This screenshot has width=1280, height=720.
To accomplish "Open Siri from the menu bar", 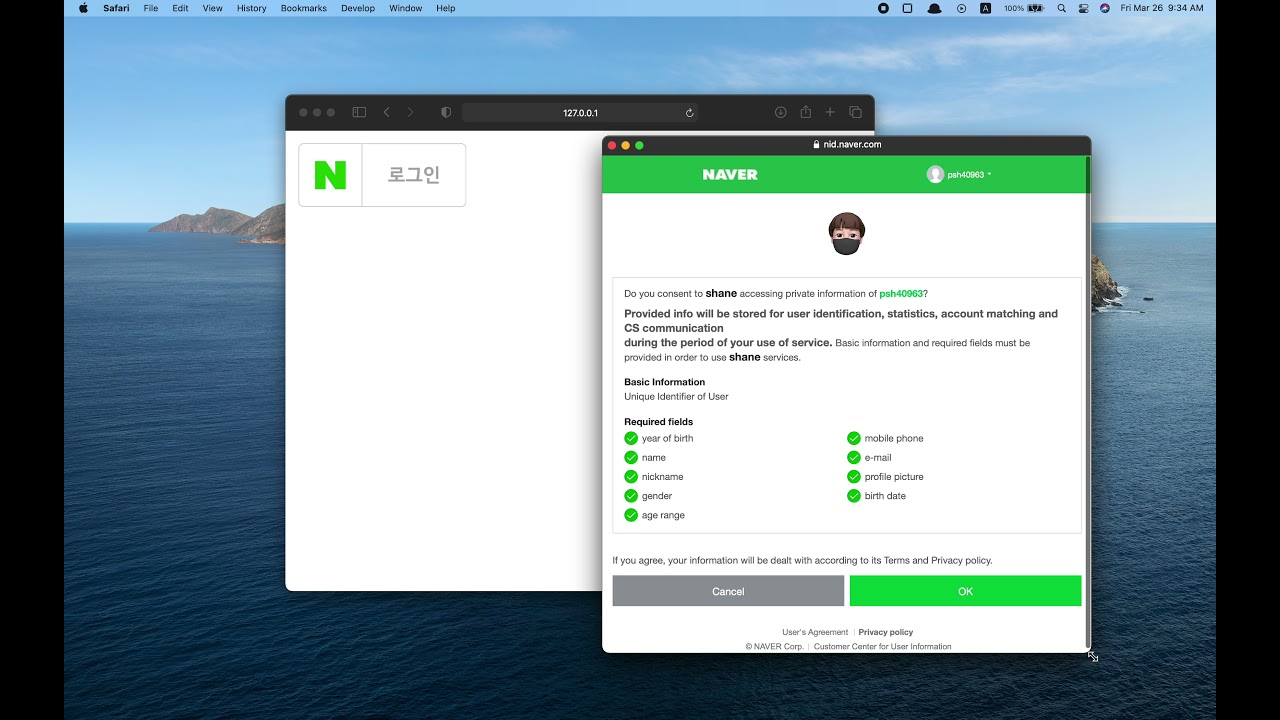I will (1104, 8).
